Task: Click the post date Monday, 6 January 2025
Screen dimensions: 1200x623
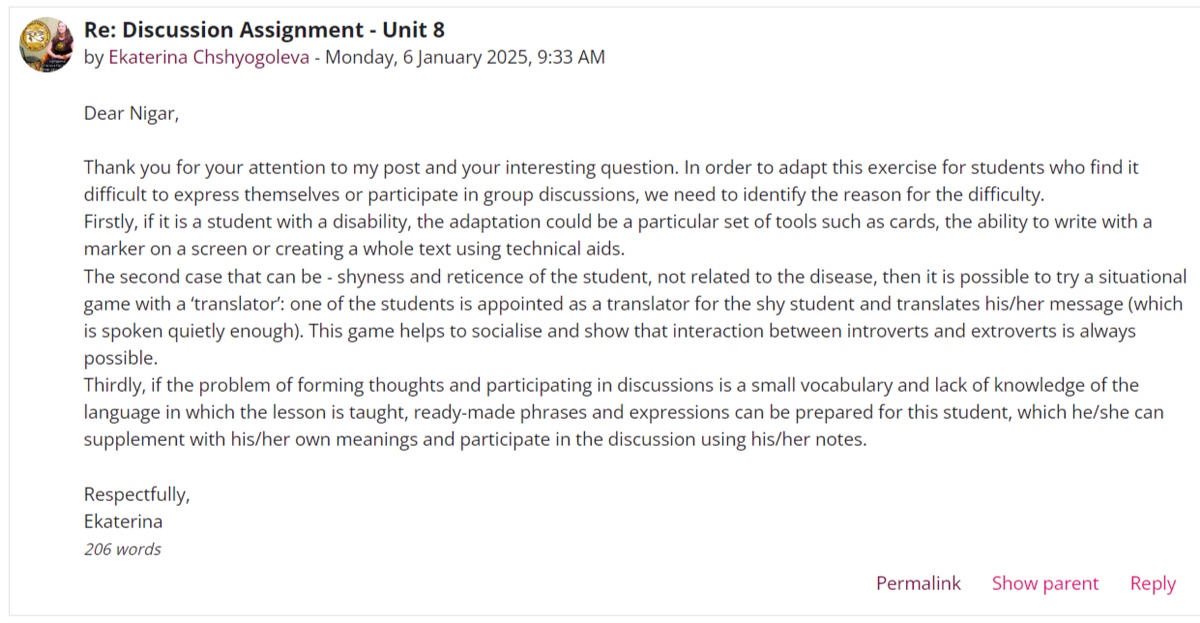Action: point(465,57)
